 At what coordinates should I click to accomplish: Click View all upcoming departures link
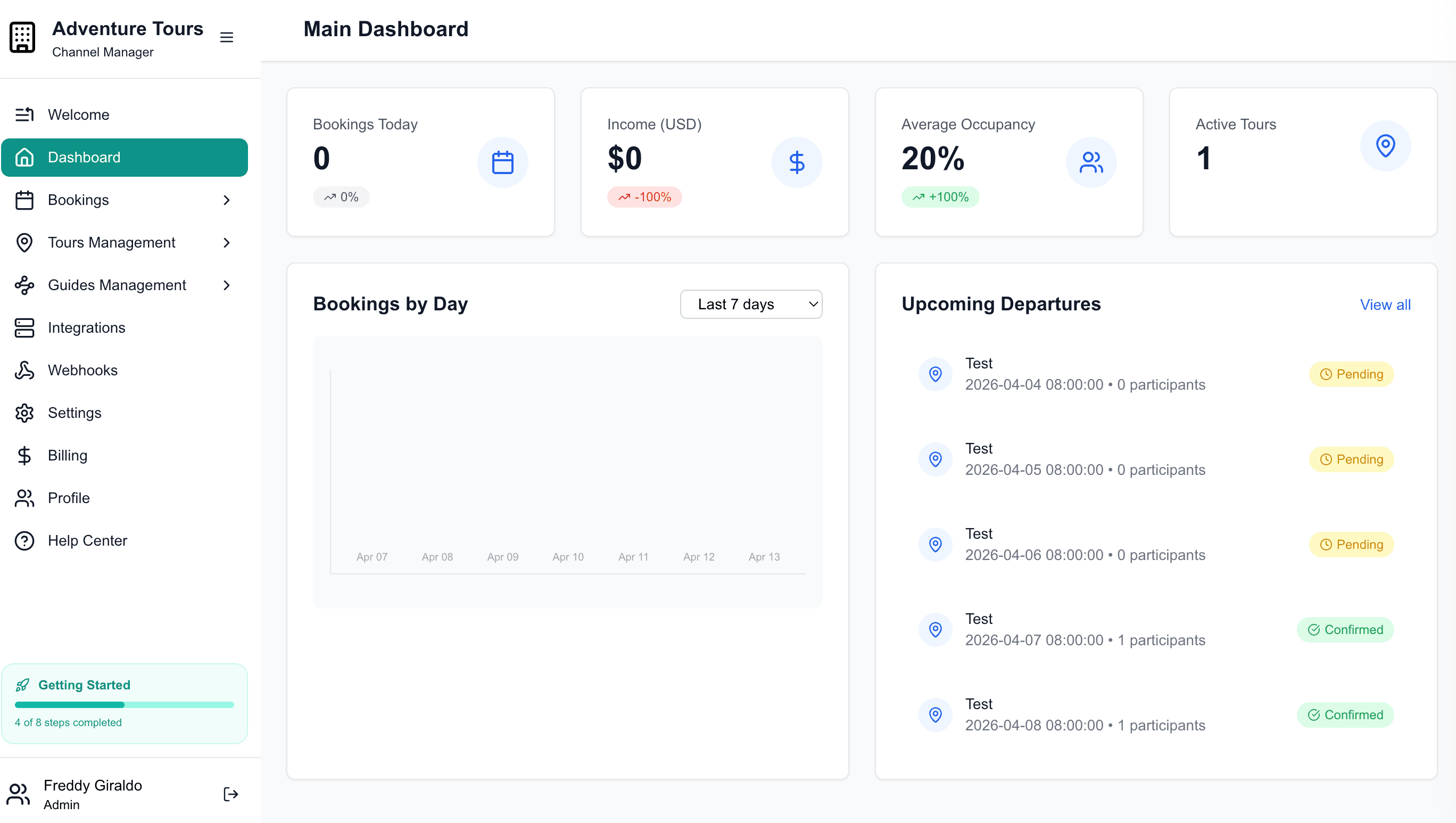1385,304
